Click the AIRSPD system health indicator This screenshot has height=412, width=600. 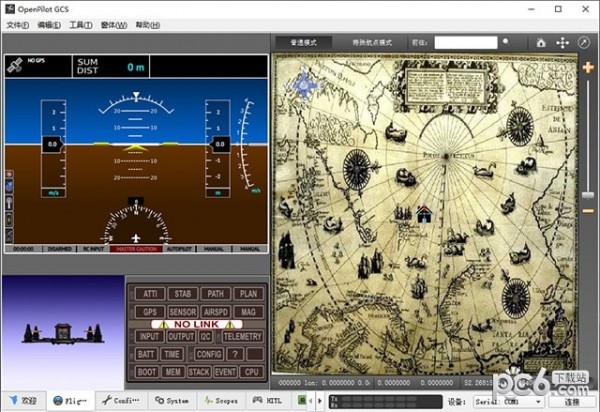[215, 312]
